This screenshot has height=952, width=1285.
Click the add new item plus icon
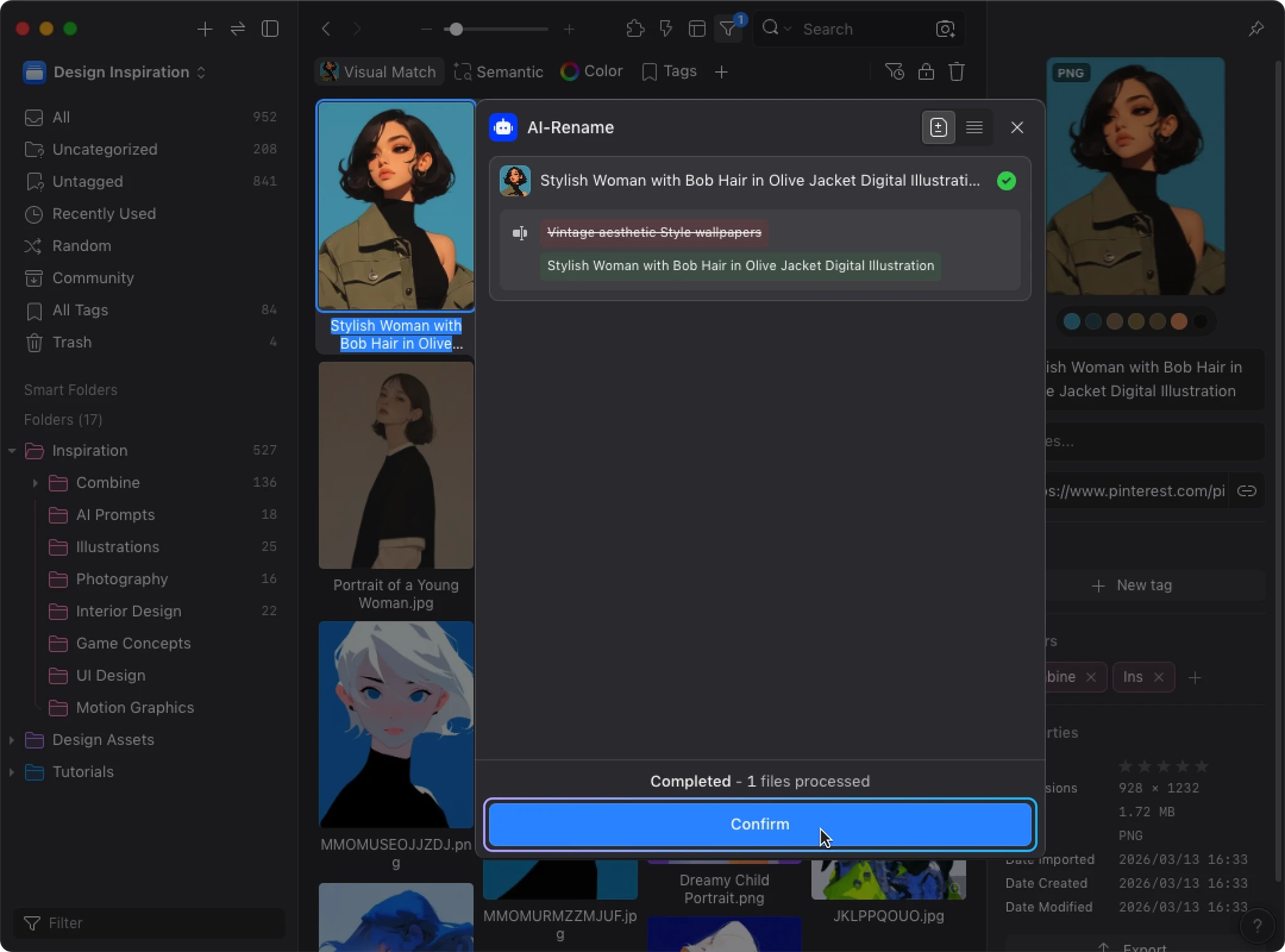coord(205,29)
